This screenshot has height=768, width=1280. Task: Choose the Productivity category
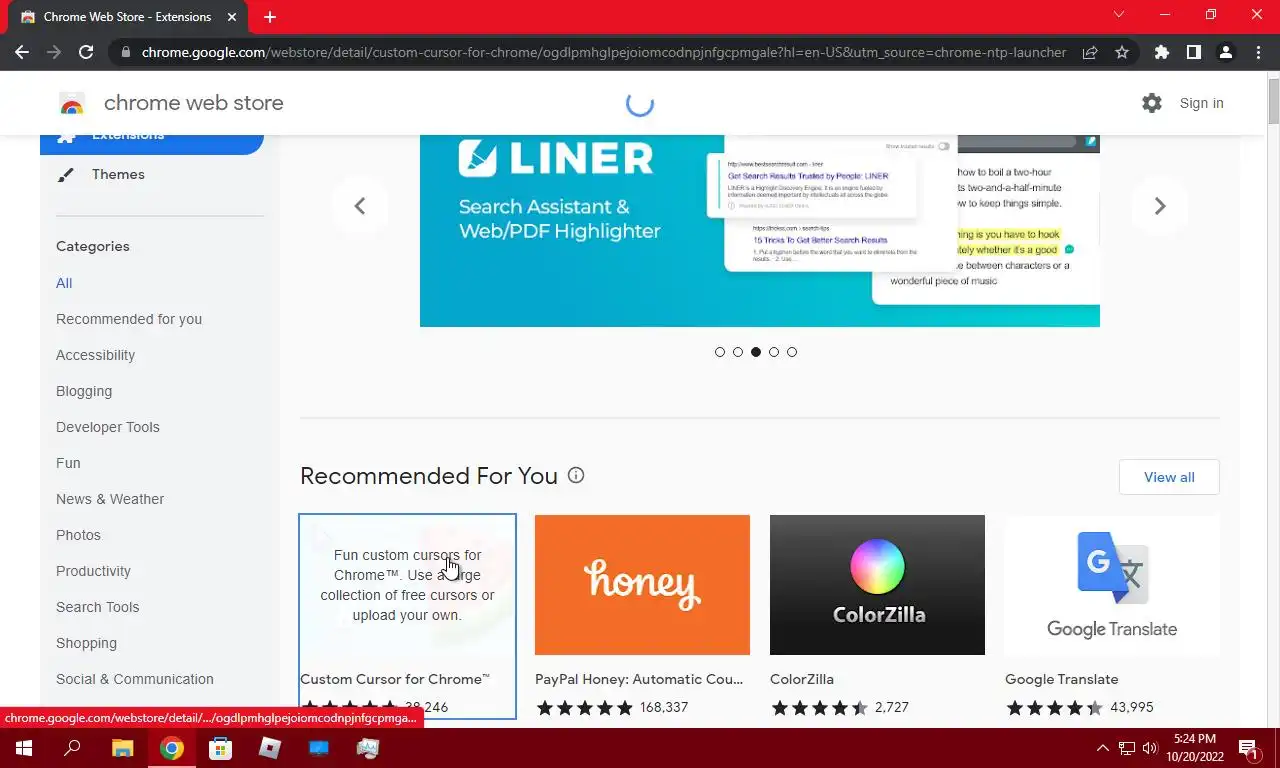(x=93, y=571)
